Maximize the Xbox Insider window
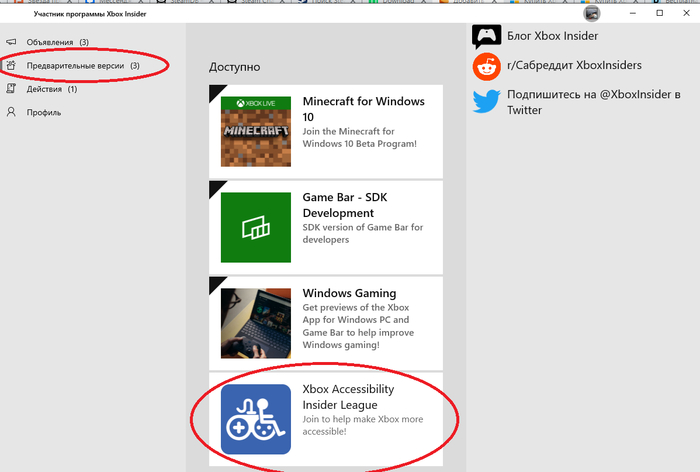The height and width of the screenshot is (472, 700). coord(659,13)
